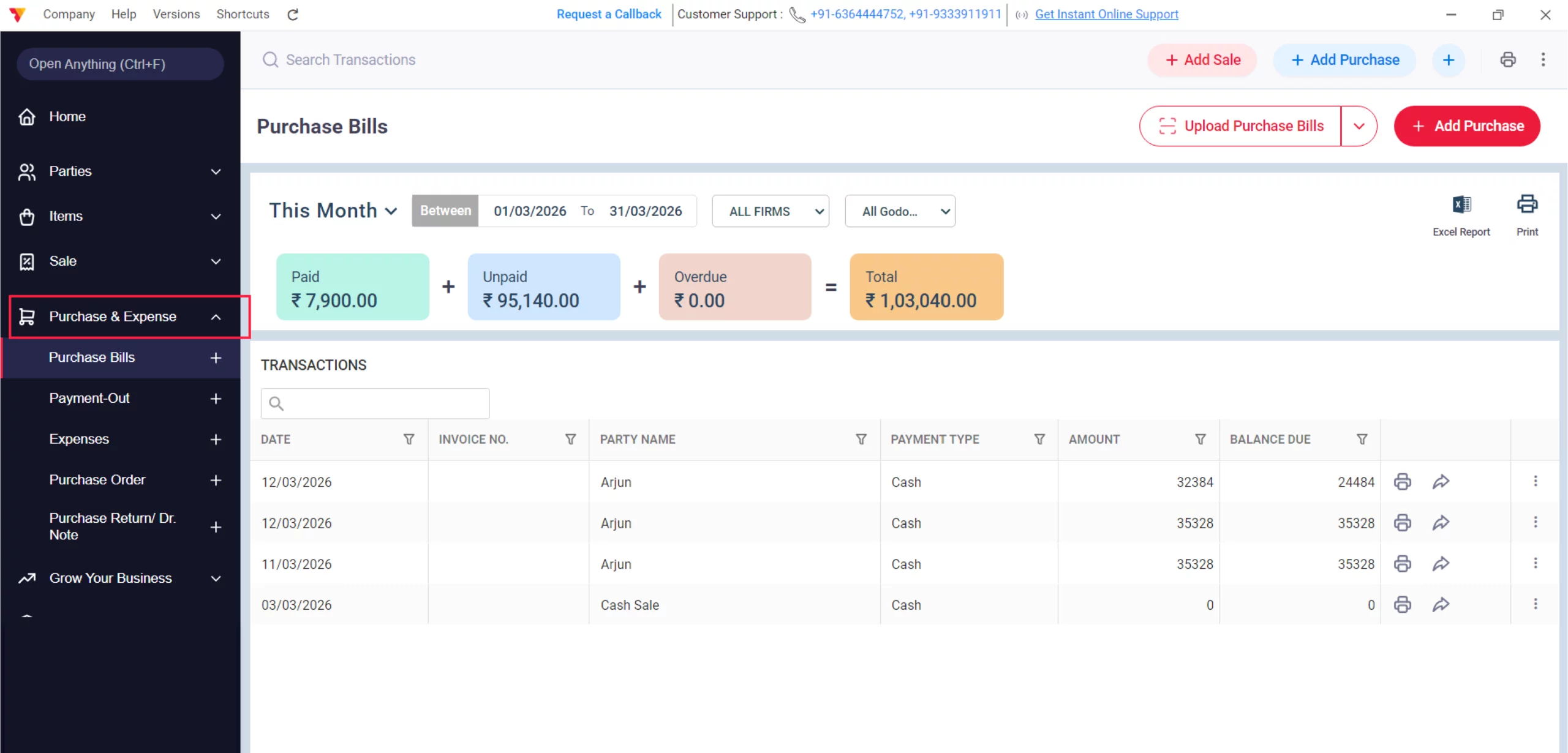
Task: Open the Party Name column filter
Action: tap(861, 439)
